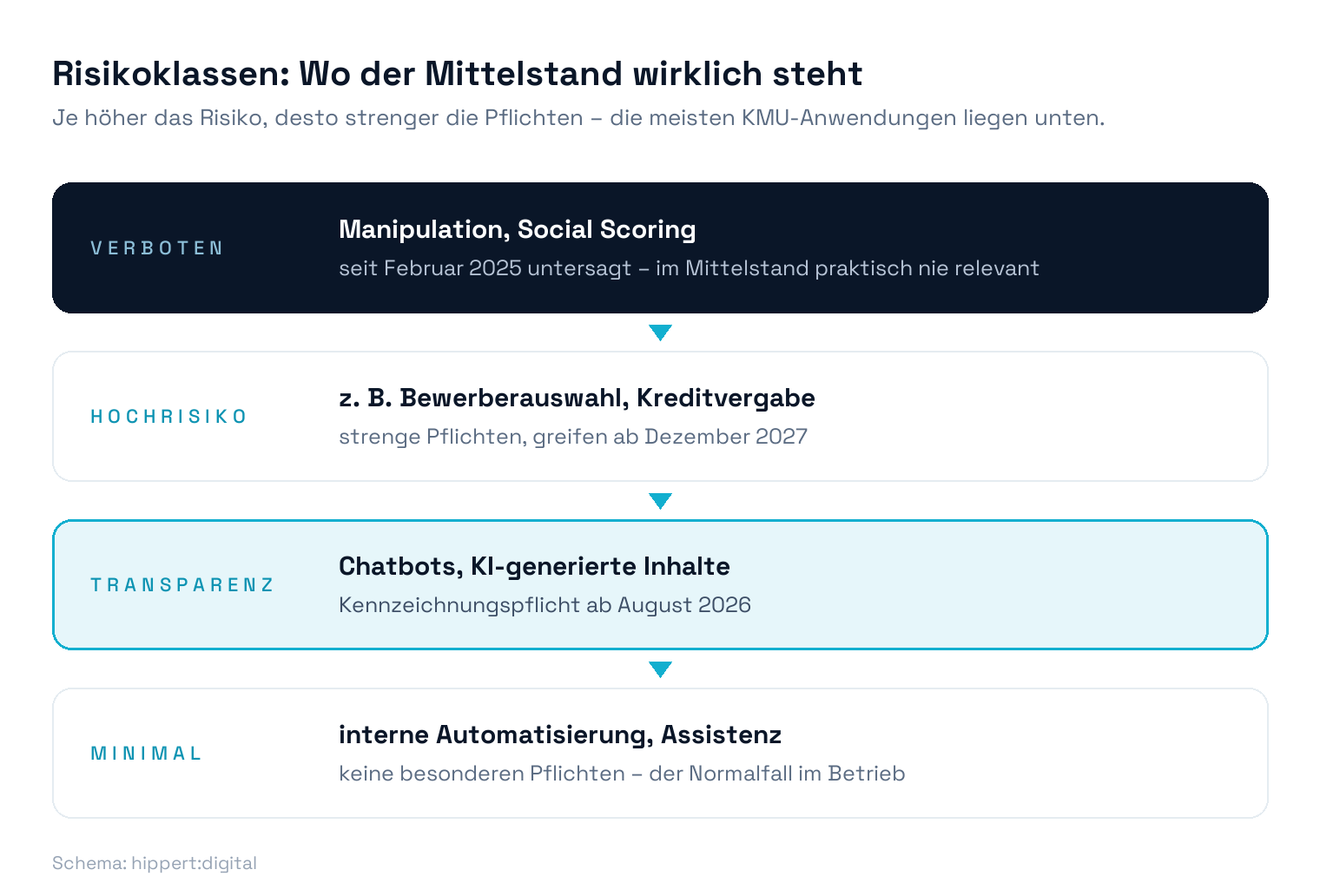
Task: Select the HOCHRISIKO label
Action: click(x=169, y=417)
